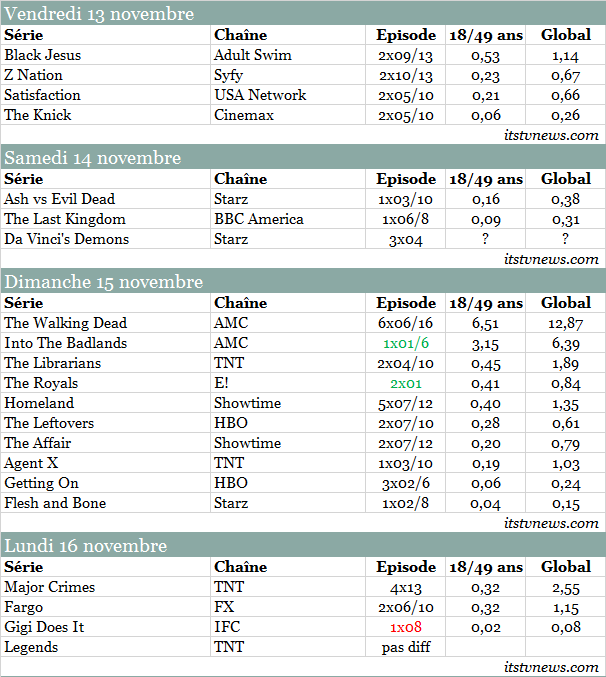Click the 12,87 global rating value

(565, 323)
